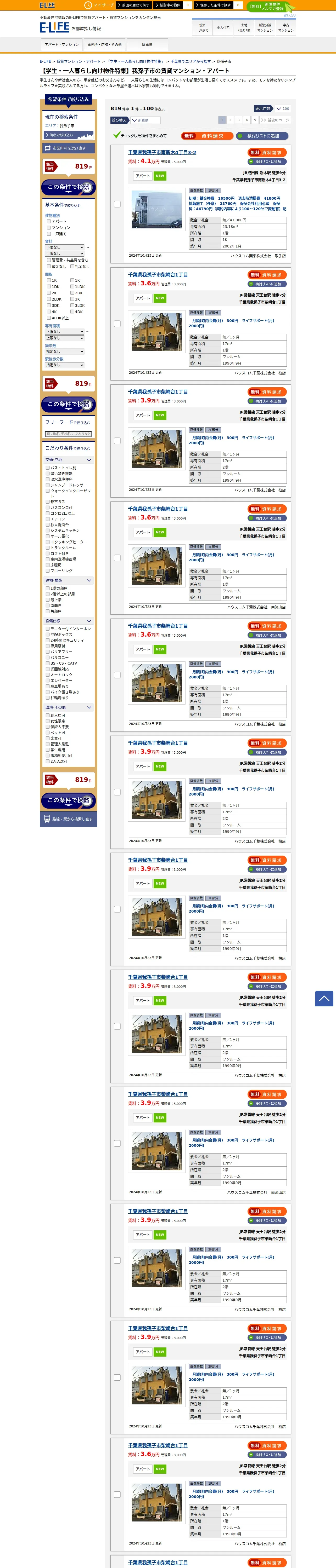This screenshot has width=336, height=1568.
Task: Go to 土地(売り地) in top navigation
Action: [x=244, y=27]
